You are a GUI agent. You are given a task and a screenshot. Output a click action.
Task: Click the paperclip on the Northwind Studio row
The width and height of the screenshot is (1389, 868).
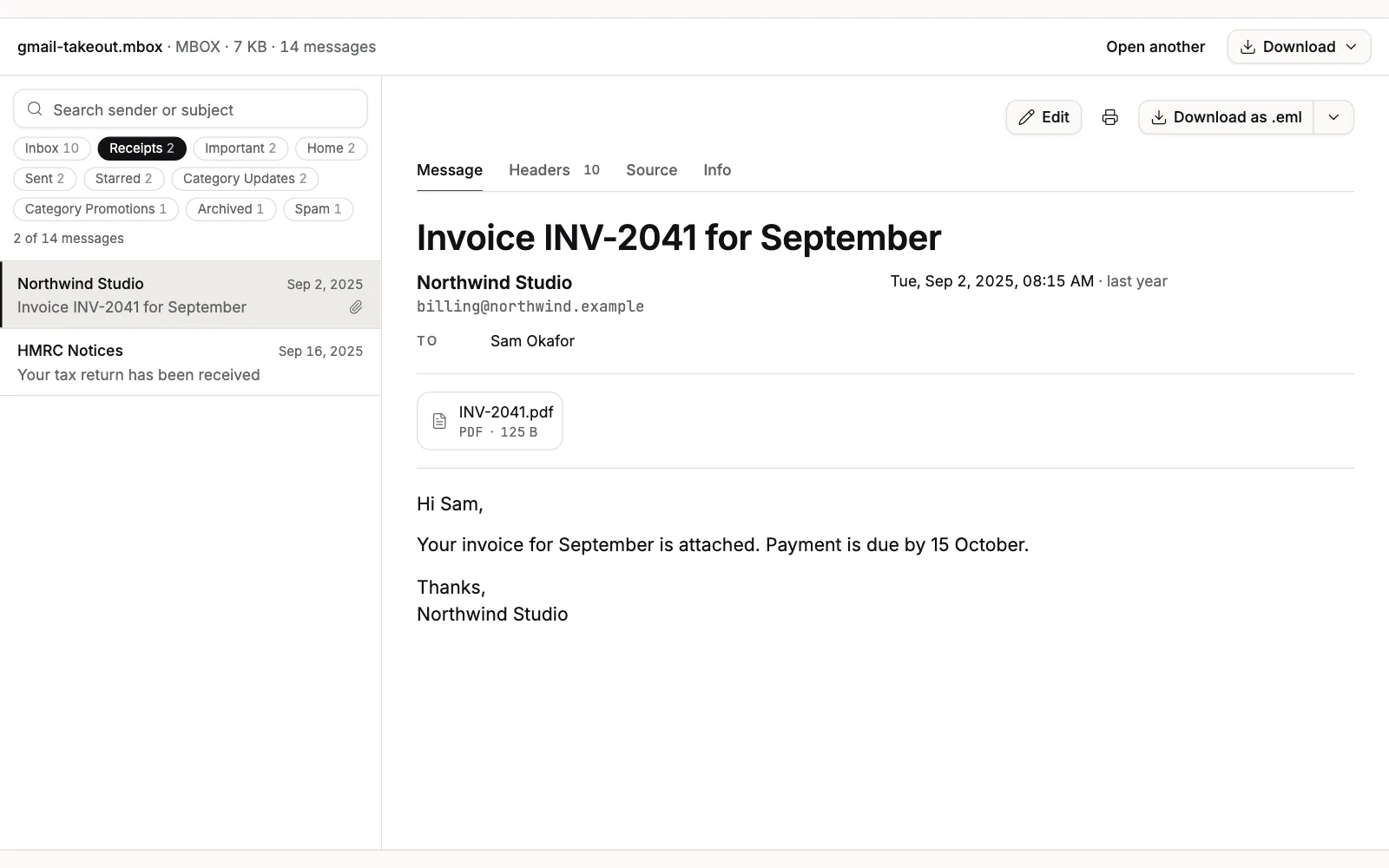356,307
